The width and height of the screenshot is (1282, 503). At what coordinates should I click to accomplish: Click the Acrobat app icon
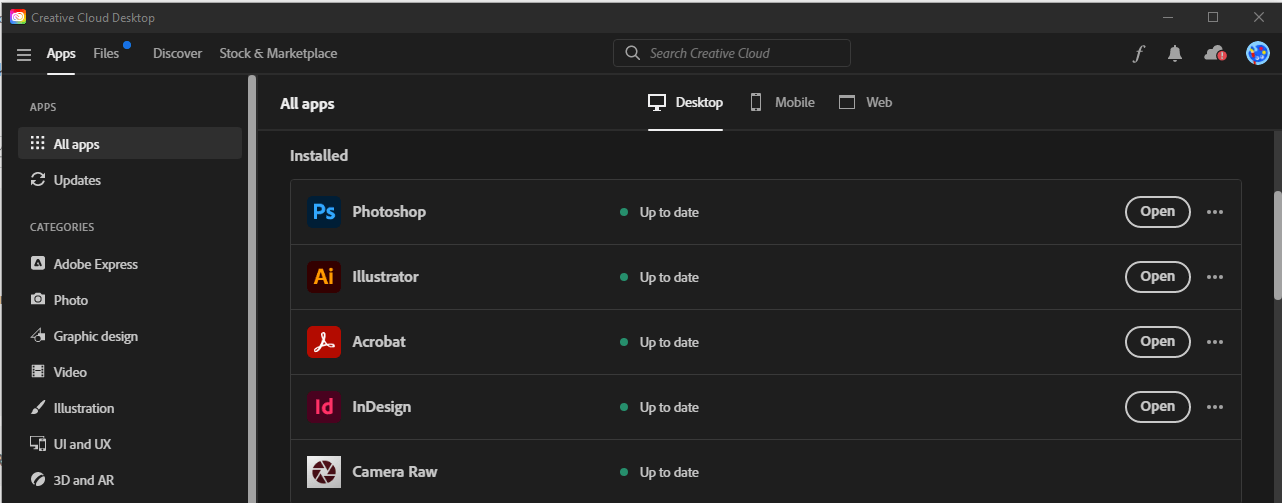324,342
